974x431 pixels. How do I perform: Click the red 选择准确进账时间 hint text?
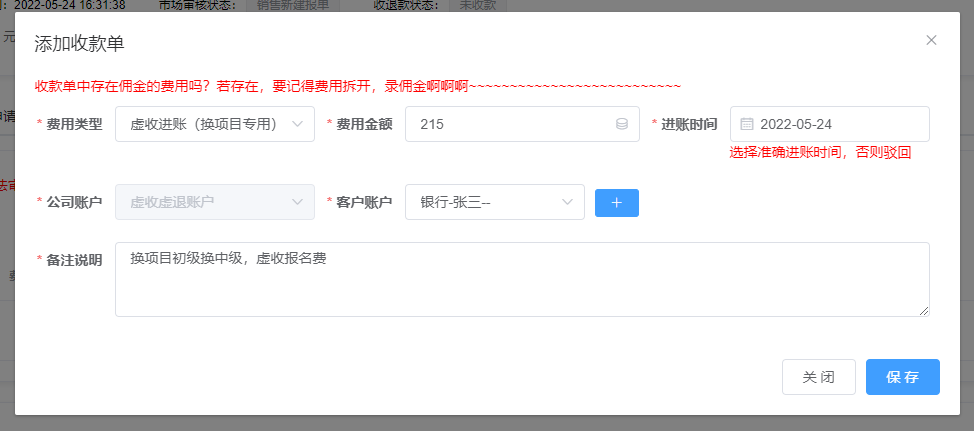(x=820, y=153)
